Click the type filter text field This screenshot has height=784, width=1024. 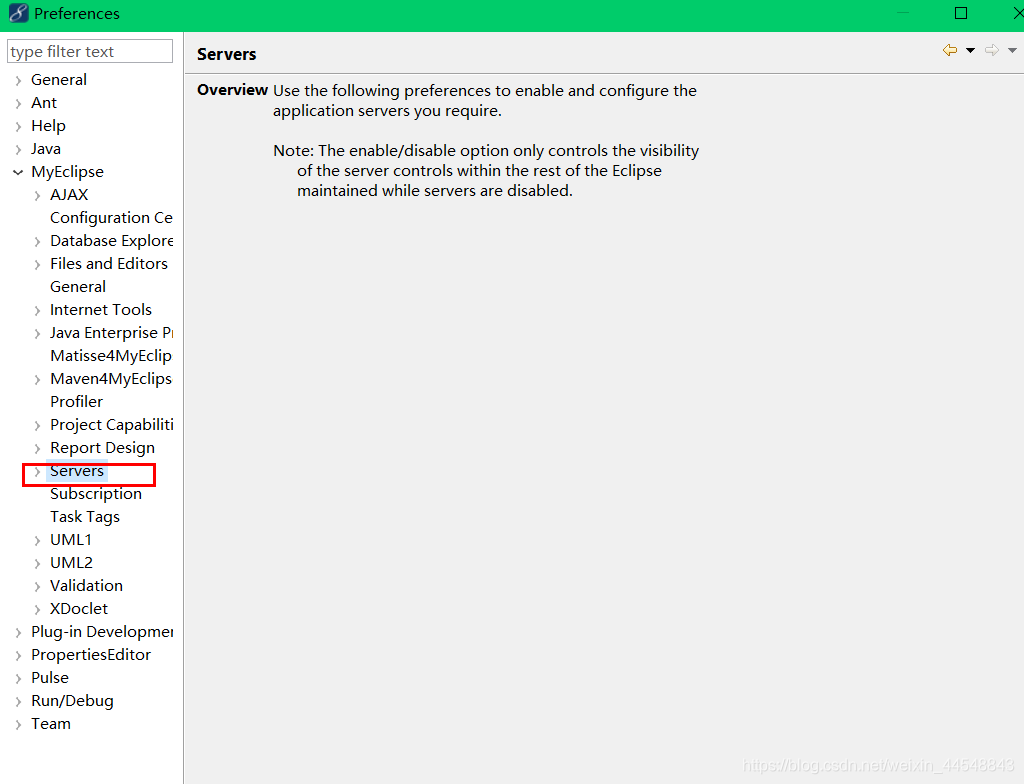pyautogui.click(x=89, y=51)
